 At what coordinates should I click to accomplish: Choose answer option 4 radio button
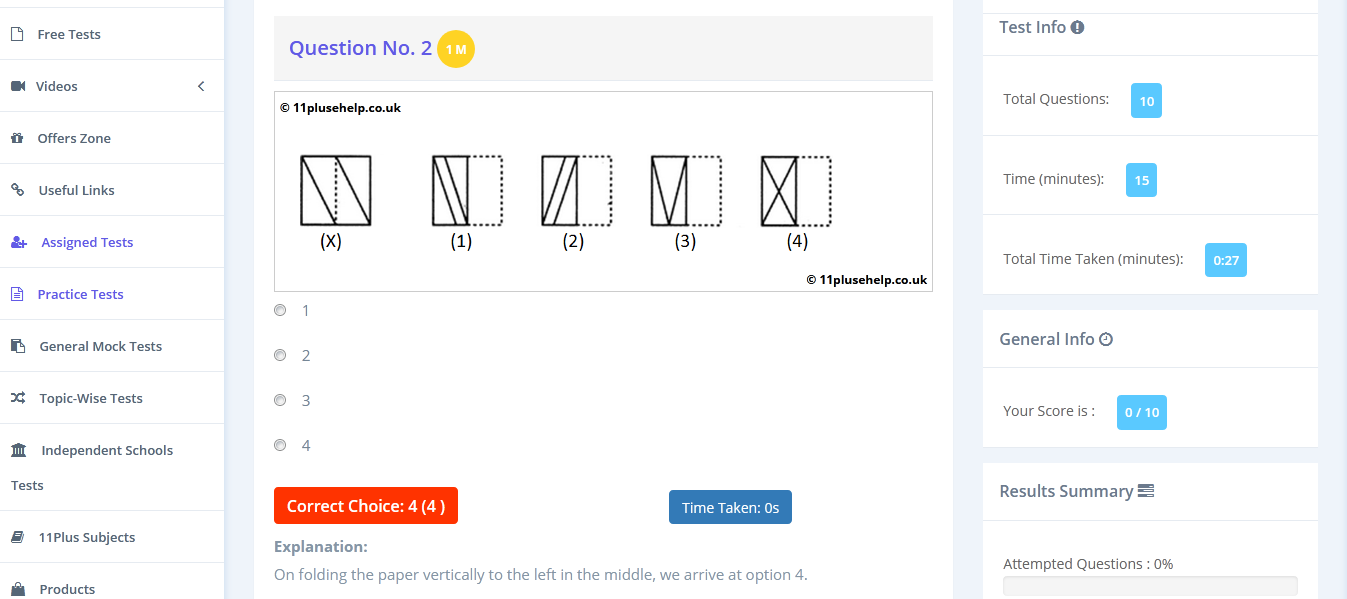coord(280,445)
